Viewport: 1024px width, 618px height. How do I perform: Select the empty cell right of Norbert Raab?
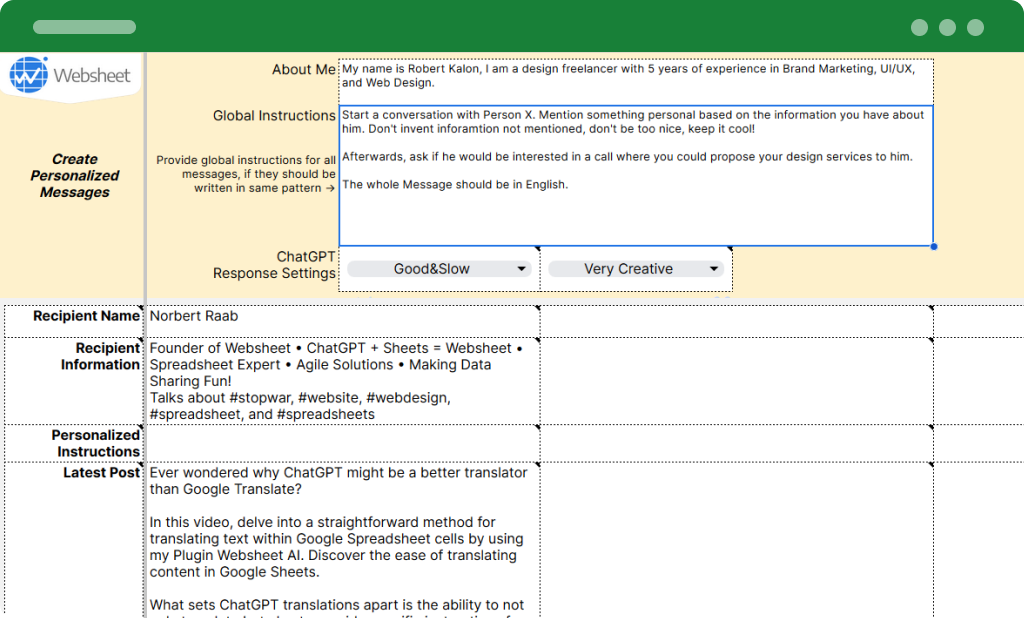[737, 316]
